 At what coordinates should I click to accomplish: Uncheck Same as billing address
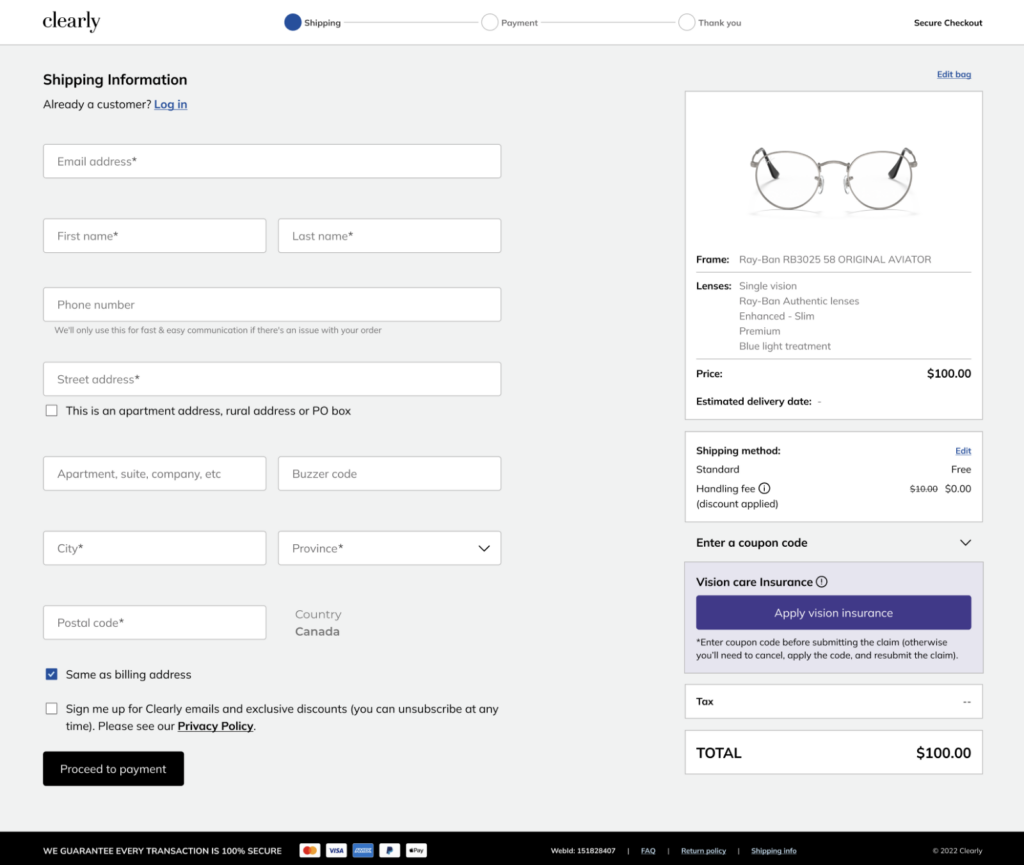click(x=52, y=674)
